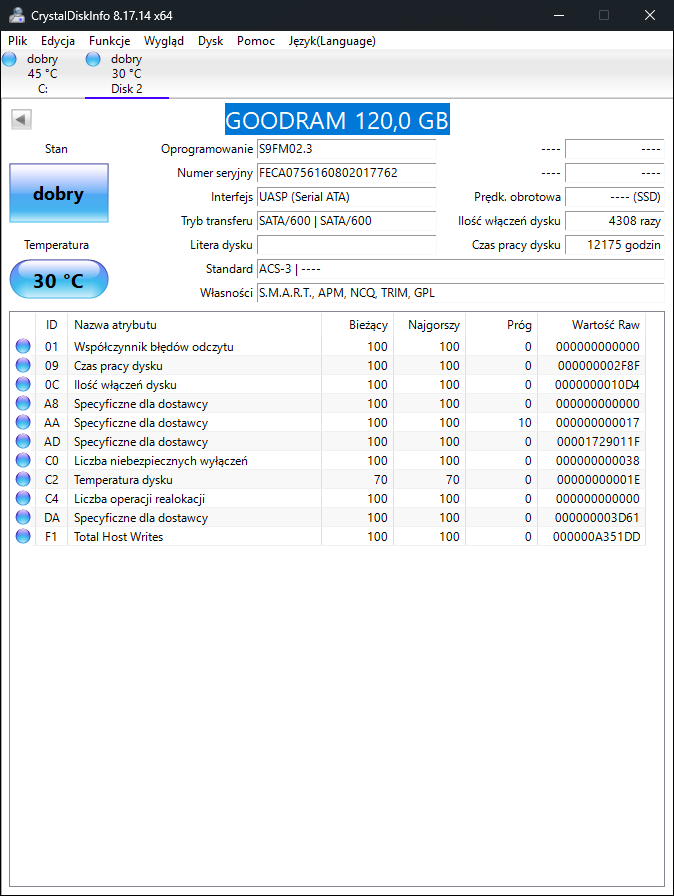Click status orb for attribute 0C
This screenshot has height=896, width=674.
pyautogui.click(x=23, y=384)
